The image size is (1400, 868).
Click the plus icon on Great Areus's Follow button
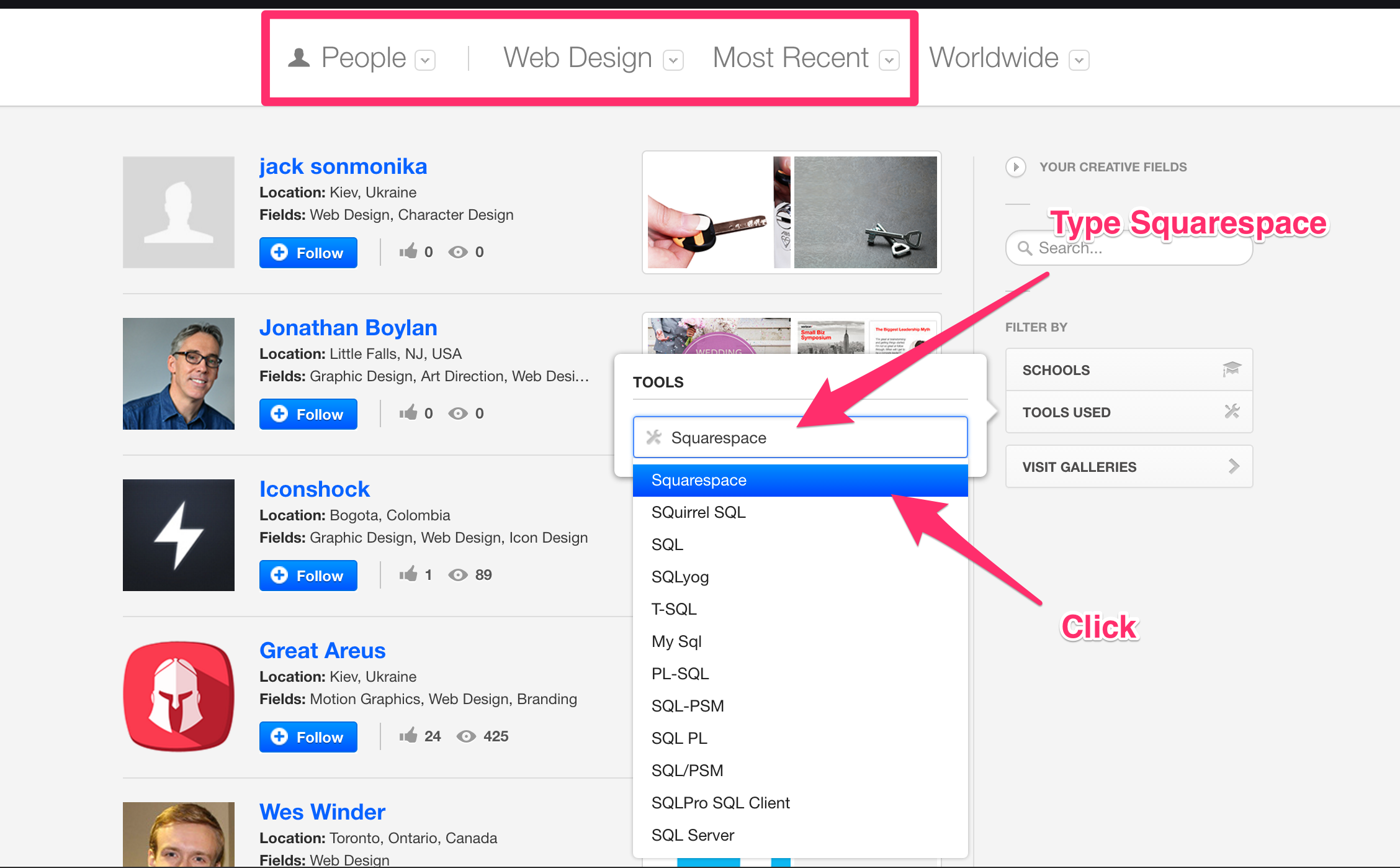click(279, 736)
